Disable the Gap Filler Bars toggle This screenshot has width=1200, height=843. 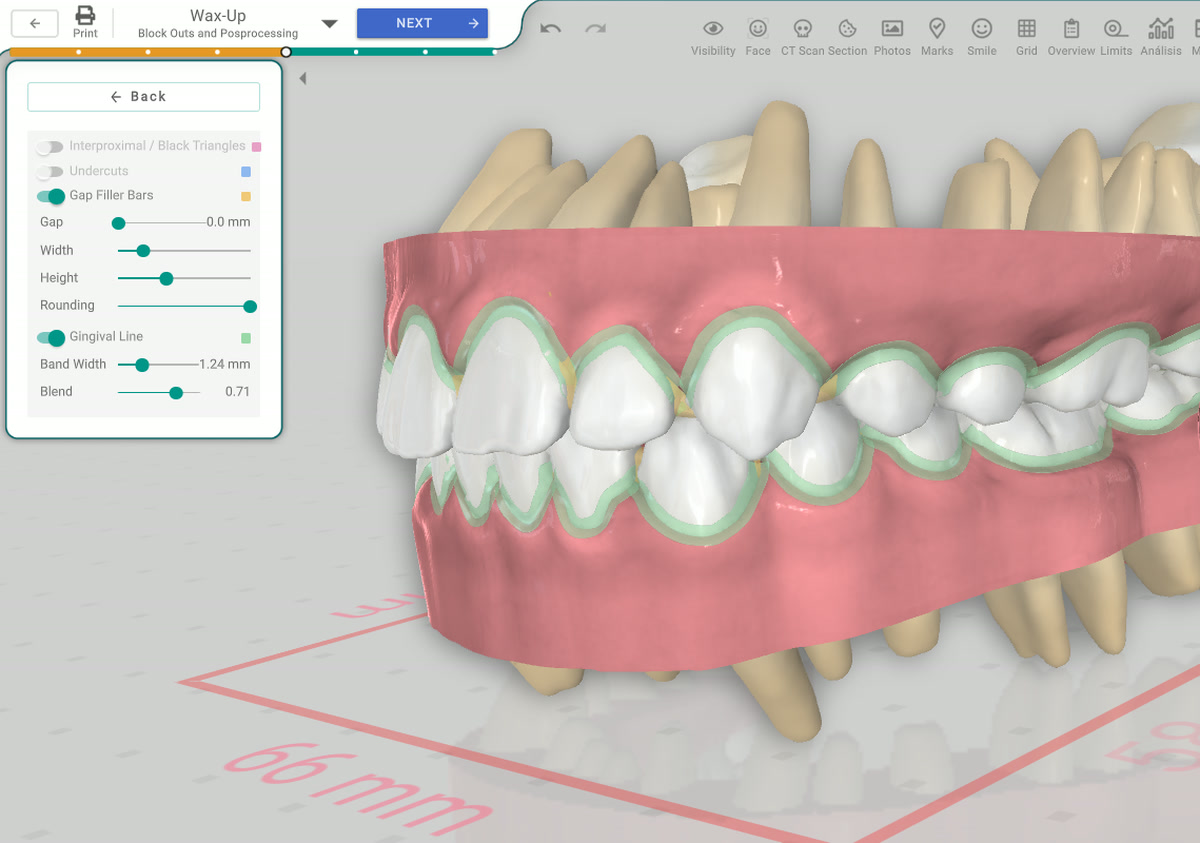pyautogui.click(x=50, y=196)
